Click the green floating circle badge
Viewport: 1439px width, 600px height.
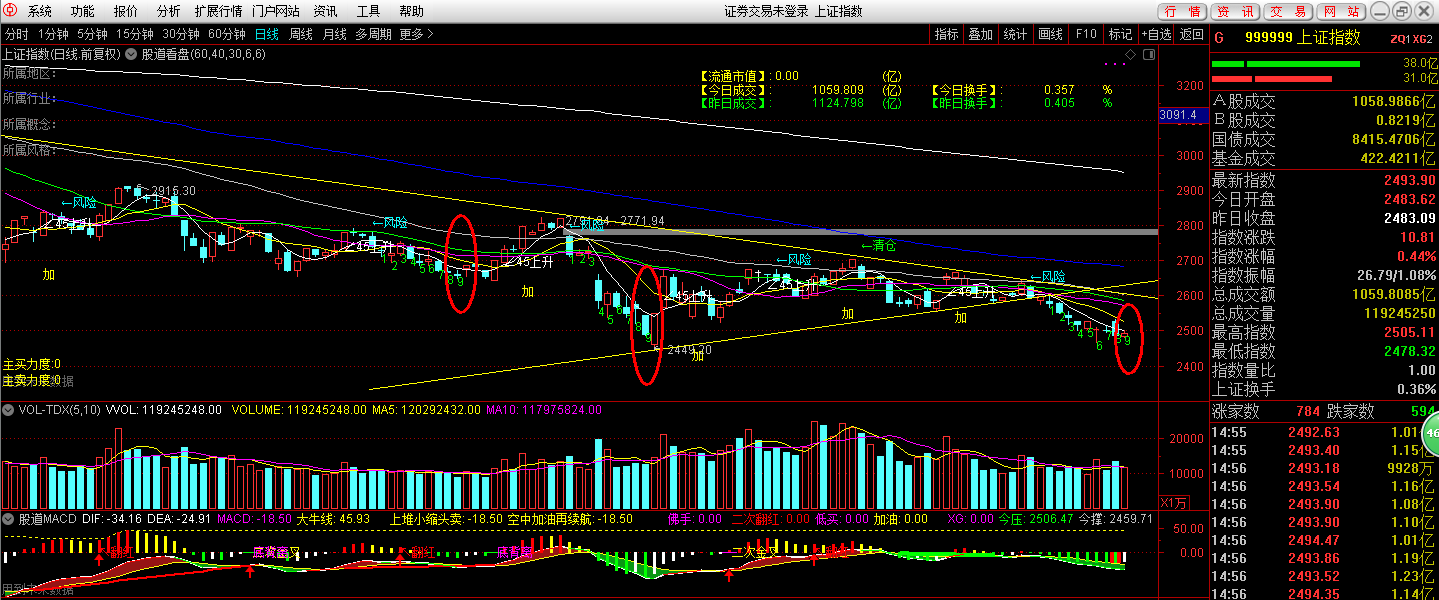pos(1431,433)
